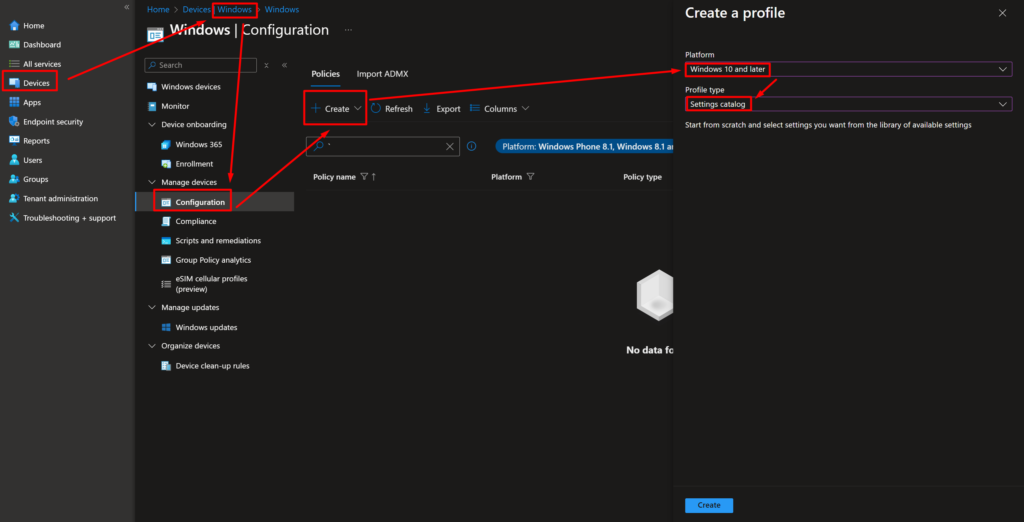Screen dimensions: 1024x522
Task: Open Device clean-up rules icon
Action: (166, 366)
